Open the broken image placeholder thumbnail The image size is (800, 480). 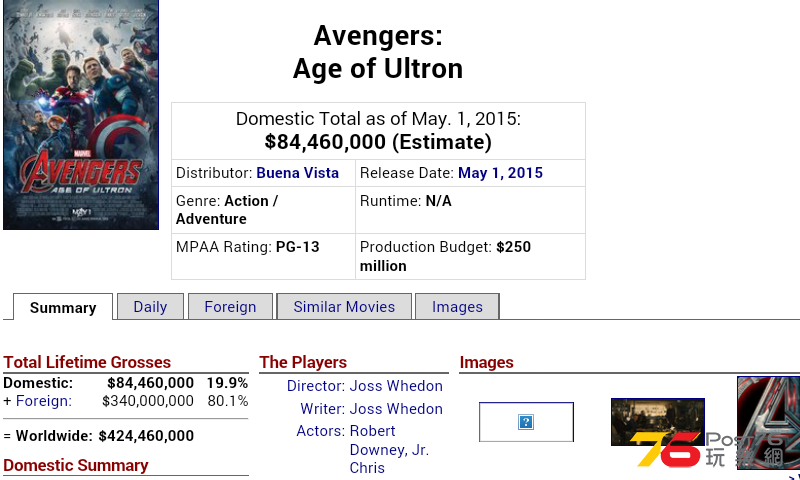526,422
